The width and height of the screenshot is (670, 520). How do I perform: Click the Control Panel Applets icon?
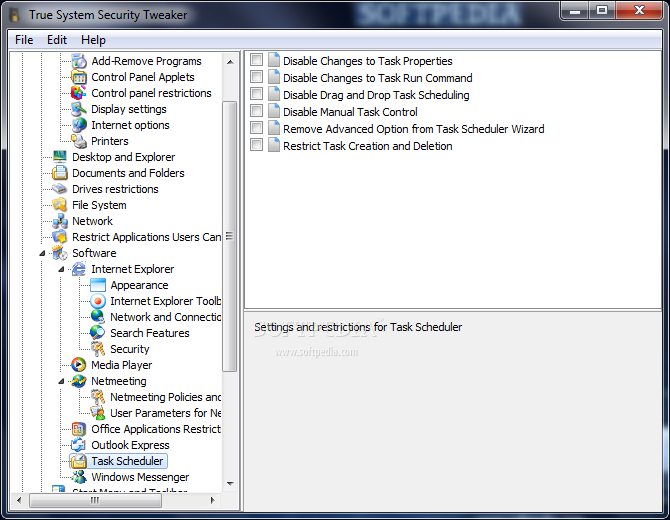point(79,77)
